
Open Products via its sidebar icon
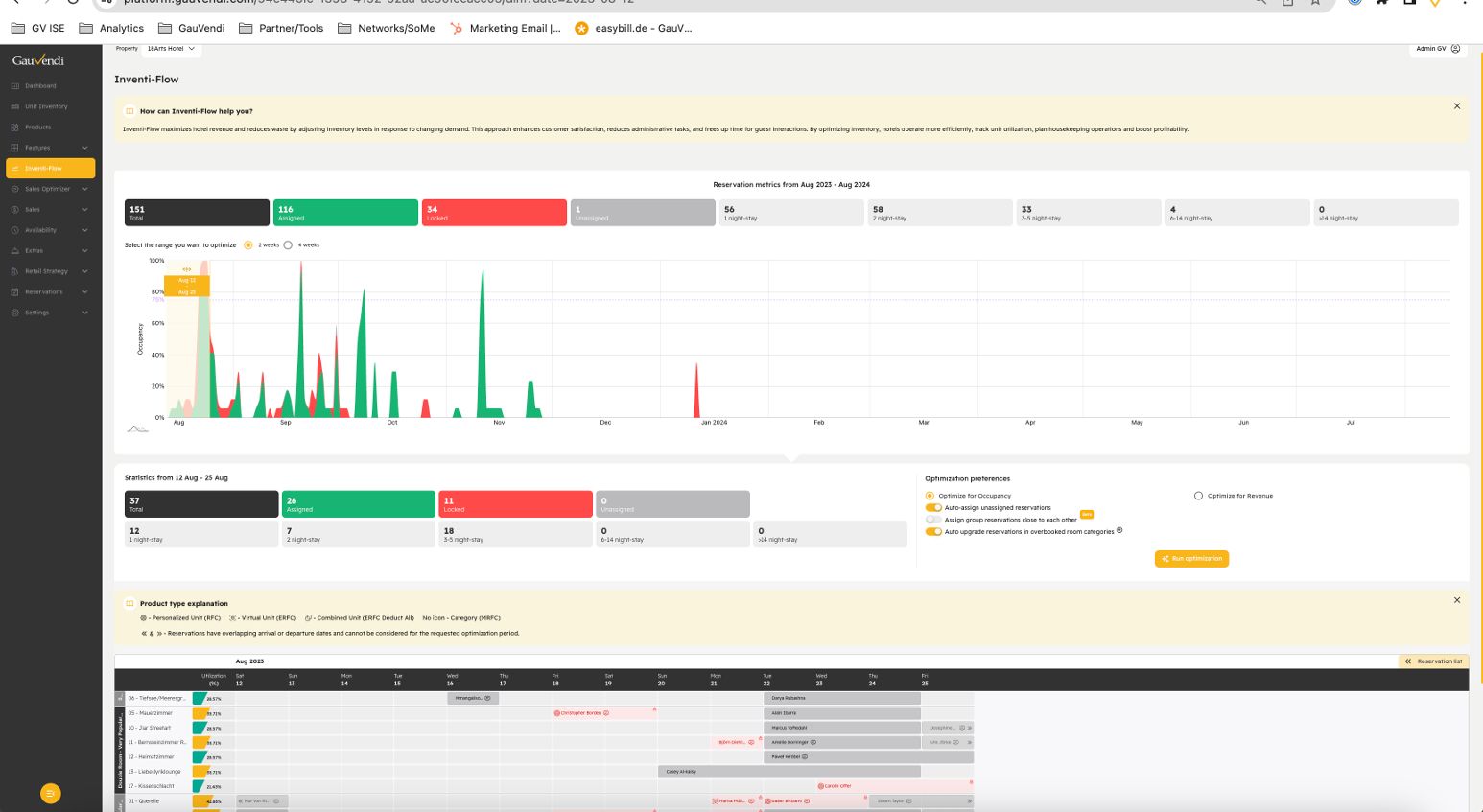coord(14,128)
